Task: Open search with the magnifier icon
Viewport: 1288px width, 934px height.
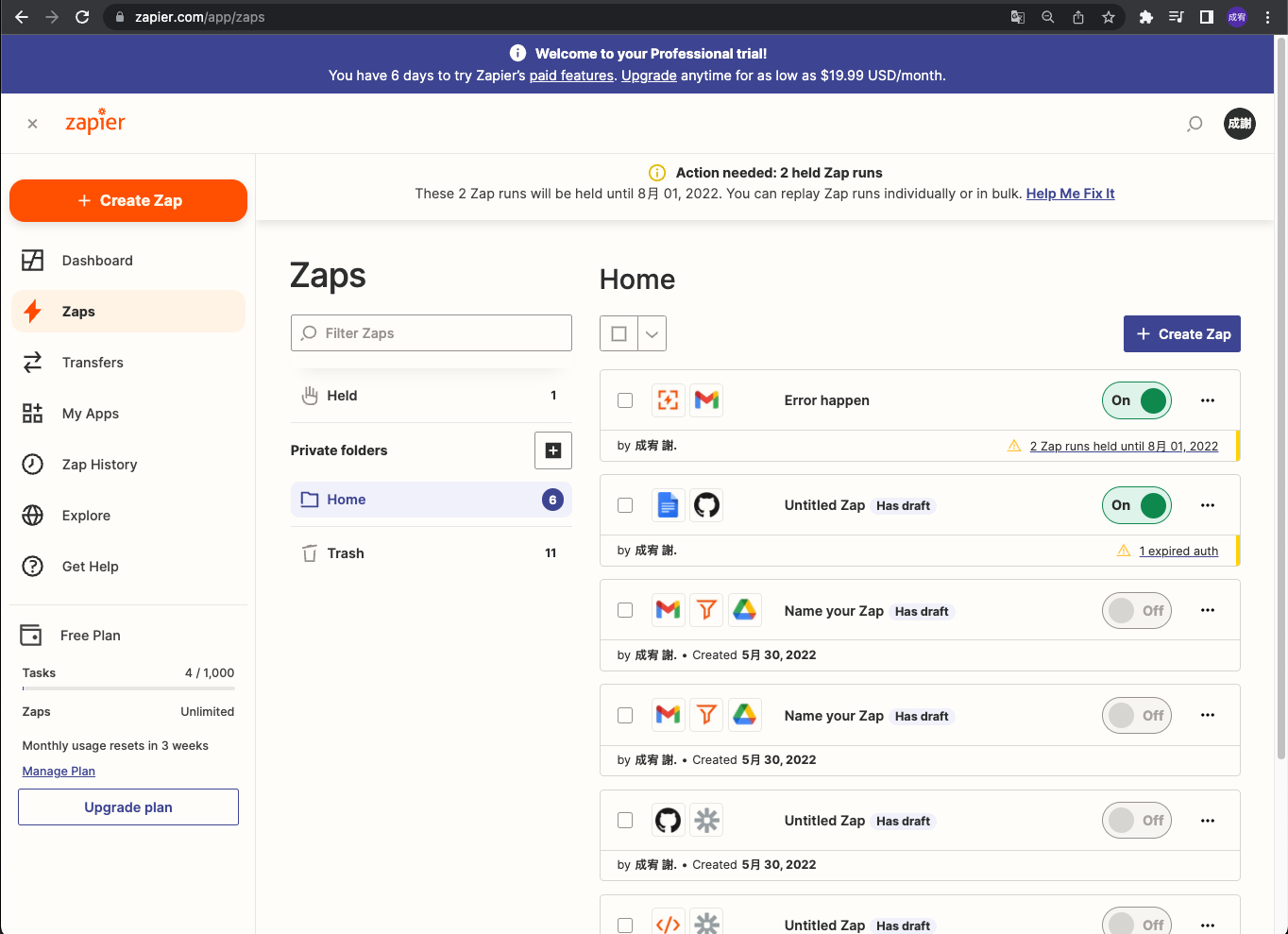Action: tap(1195, 124)
